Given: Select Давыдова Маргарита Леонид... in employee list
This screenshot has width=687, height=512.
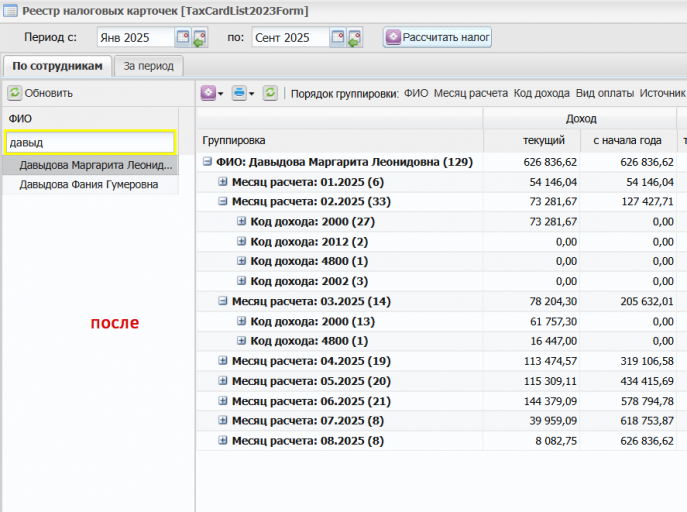Looking at the screenshot, I should [90, 165].
